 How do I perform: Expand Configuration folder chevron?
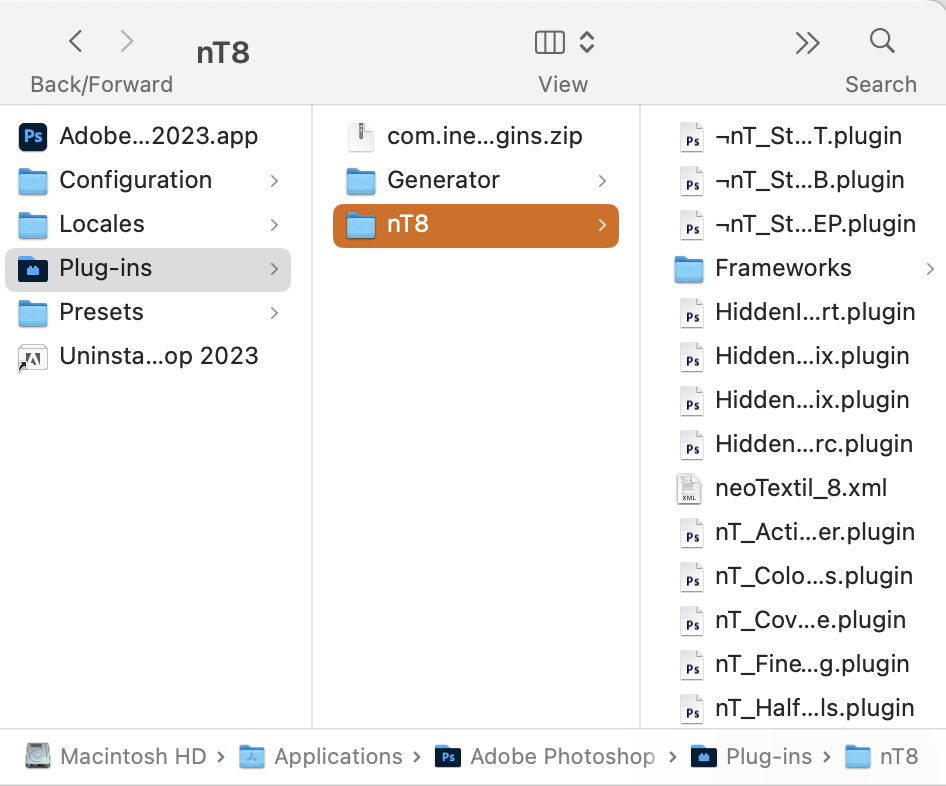[x=275, y=180]
